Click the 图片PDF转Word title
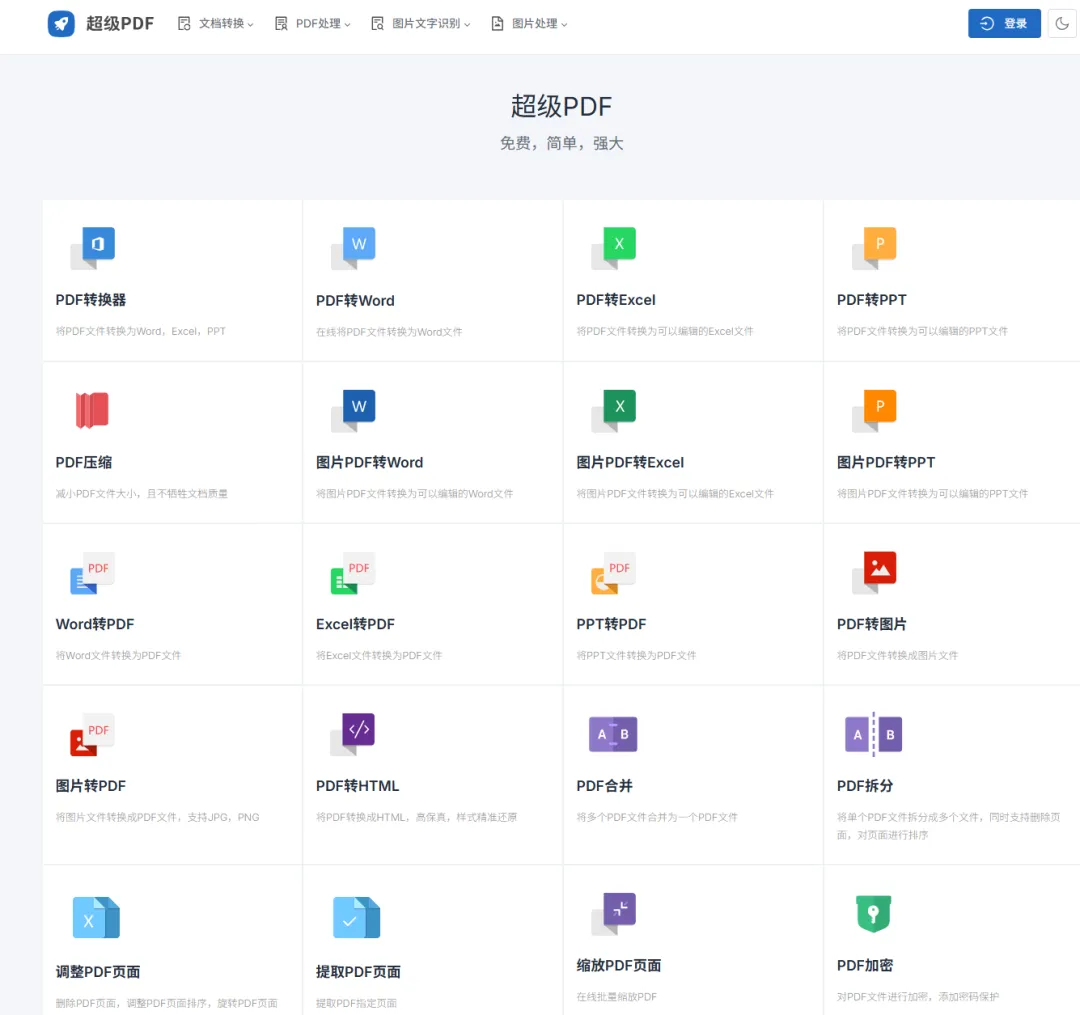 (x=369, y=462)
